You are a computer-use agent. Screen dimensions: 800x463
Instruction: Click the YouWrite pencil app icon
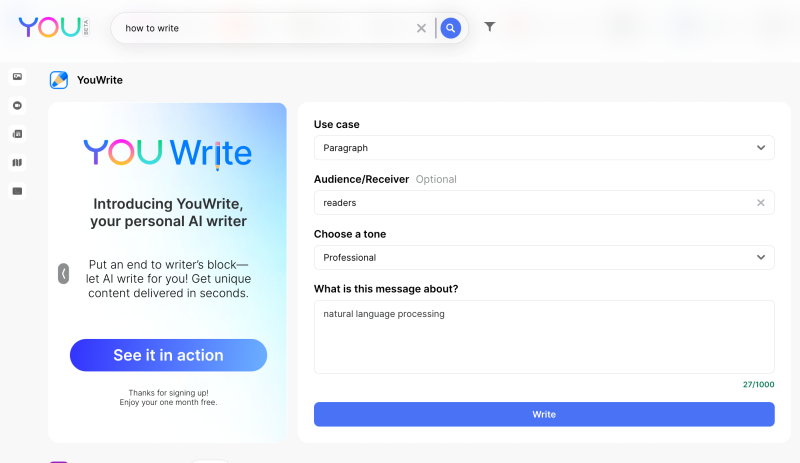pyautogui.click(x=59, y=80)
